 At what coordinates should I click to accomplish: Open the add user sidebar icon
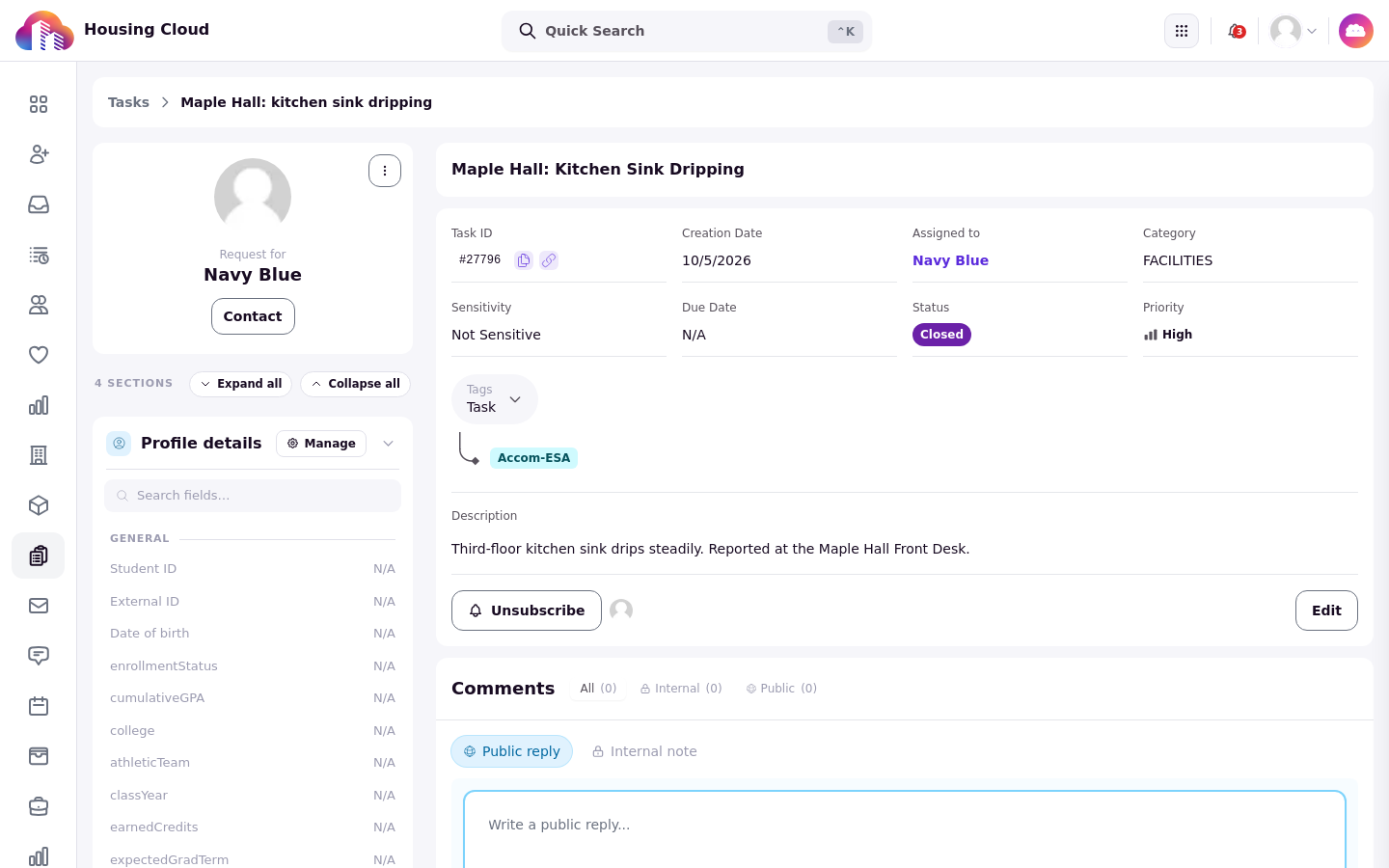pyautogui.click(x=39, y=154)
